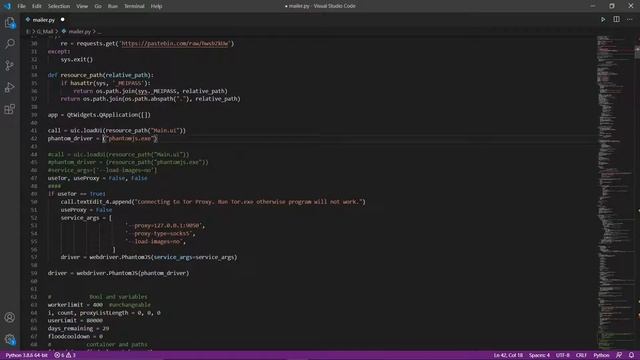The width and height of the screenshot is (640, 360).
Task: Click the editor vertical scrollbar
Action: click(637, 192)
